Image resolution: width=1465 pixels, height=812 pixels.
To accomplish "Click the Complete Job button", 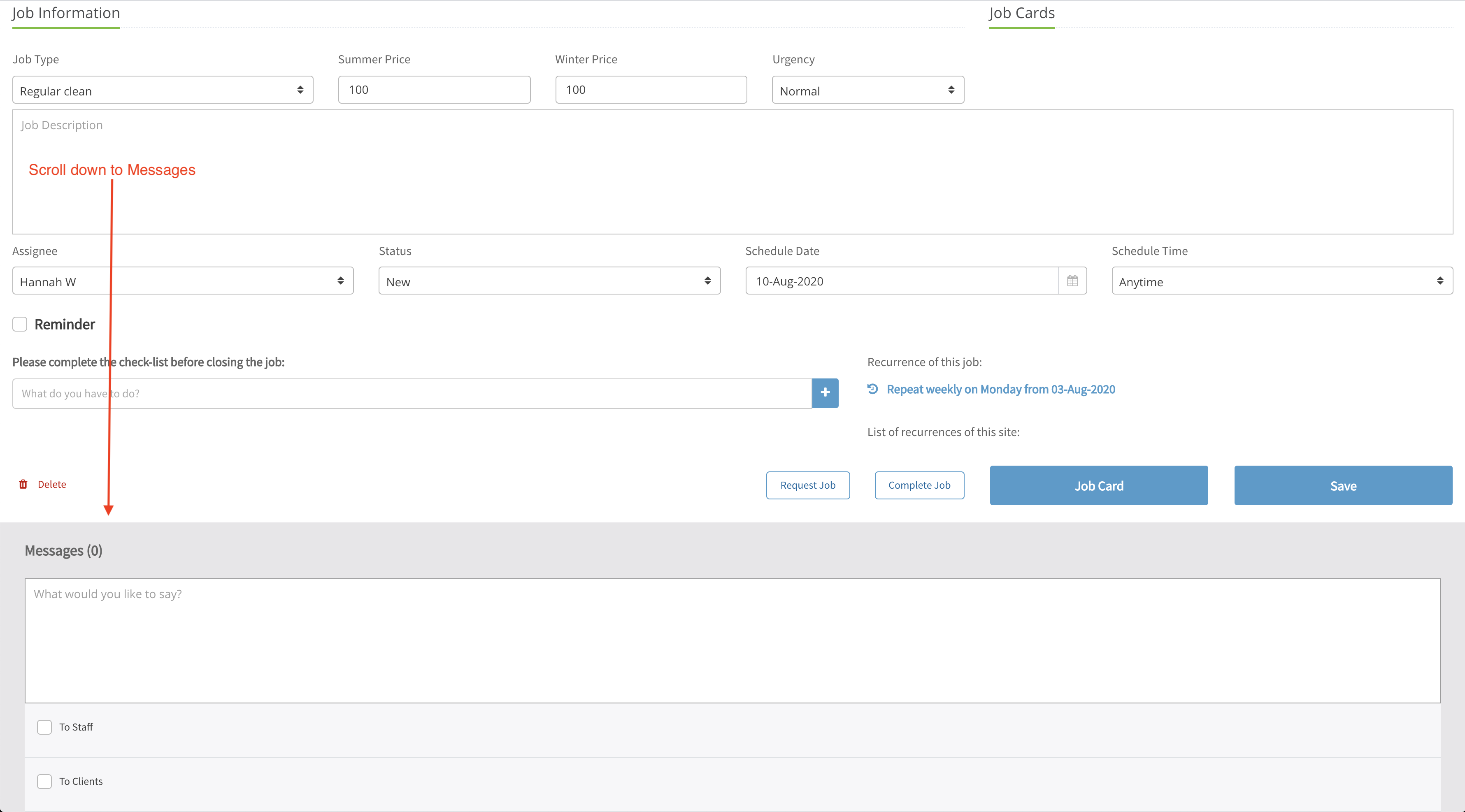I will pos(920,485).
